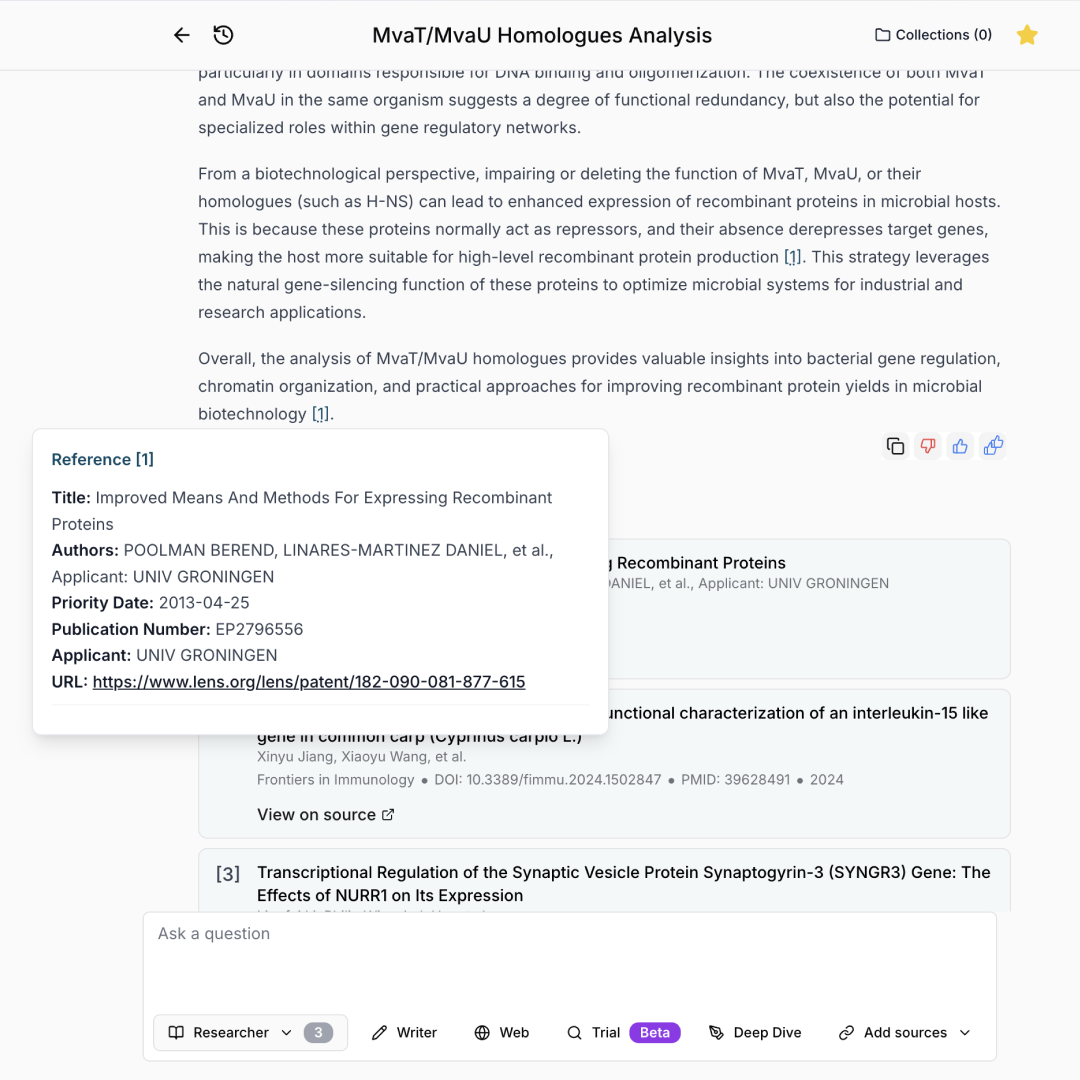This screenshot has width=1080, height=1080.
Task: Click the single thumbs-up feedback icon
Action: tap(960, 446)
